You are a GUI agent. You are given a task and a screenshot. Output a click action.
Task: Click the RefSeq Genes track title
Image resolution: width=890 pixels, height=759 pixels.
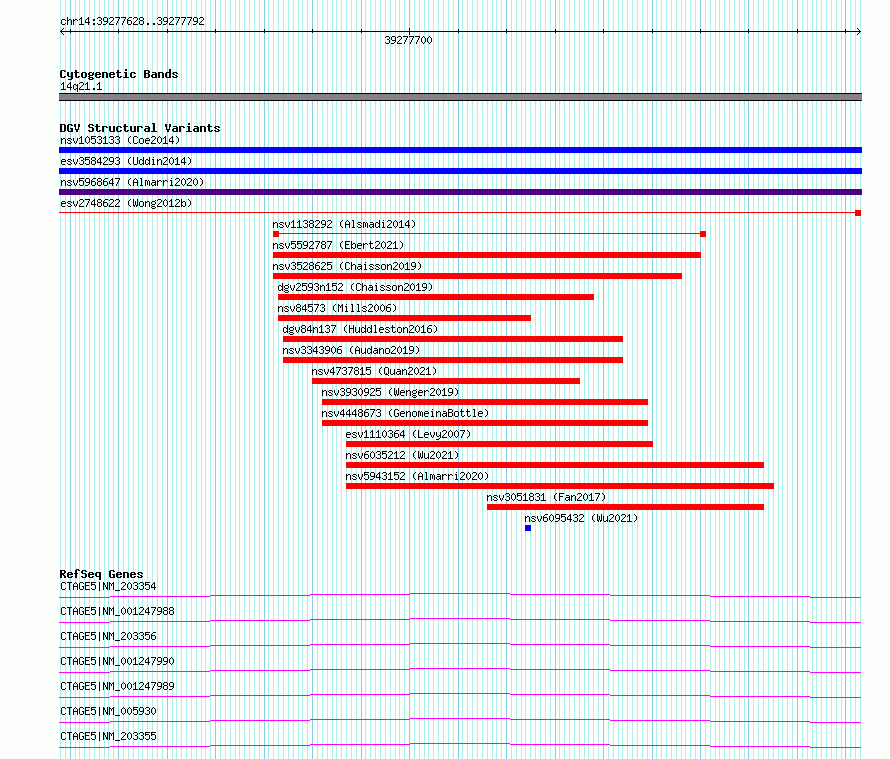click(101, 575)
